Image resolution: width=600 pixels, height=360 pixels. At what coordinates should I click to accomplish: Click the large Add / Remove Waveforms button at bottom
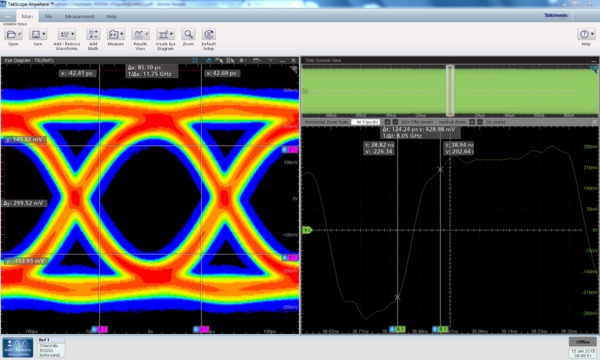tap(18, 347)
